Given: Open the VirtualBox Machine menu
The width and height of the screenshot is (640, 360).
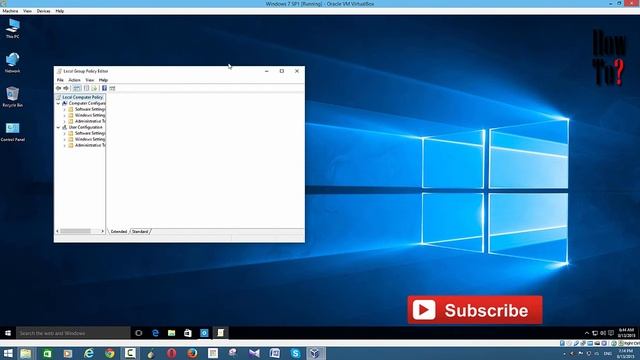Looking at the screenshot, I should (x=10, y=11).
